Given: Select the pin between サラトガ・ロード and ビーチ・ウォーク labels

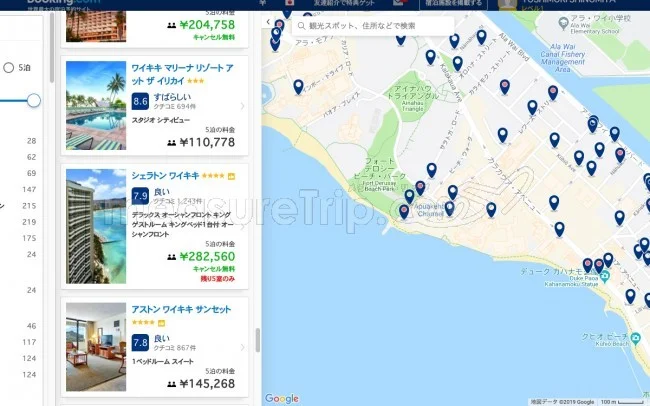Looking at the screenshot, I should coord(432,170).
